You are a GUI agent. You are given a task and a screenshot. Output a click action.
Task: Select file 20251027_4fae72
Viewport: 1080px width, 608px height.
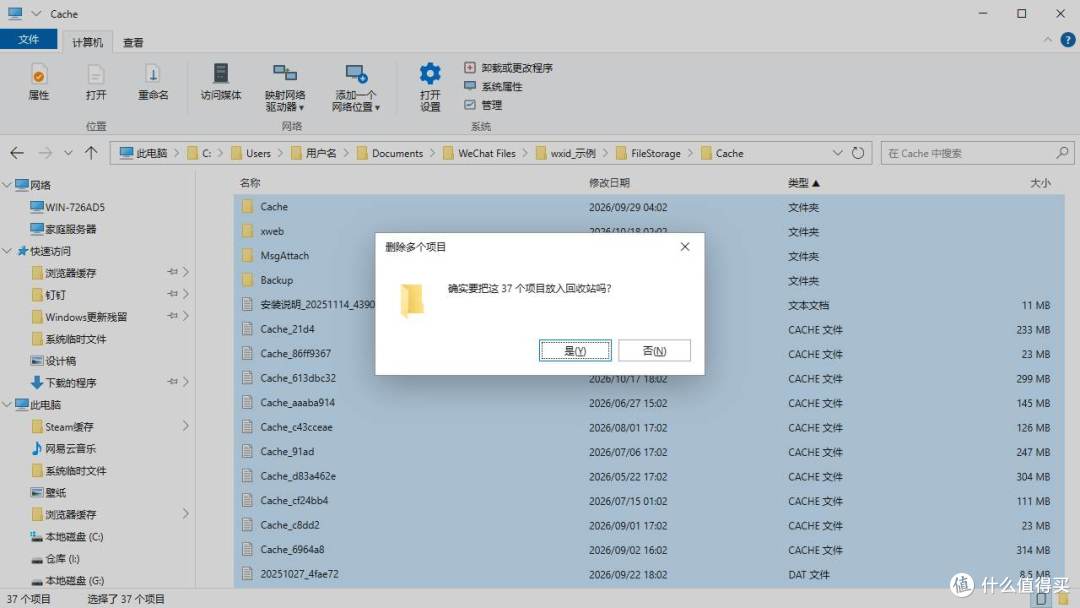click(649, 574)
